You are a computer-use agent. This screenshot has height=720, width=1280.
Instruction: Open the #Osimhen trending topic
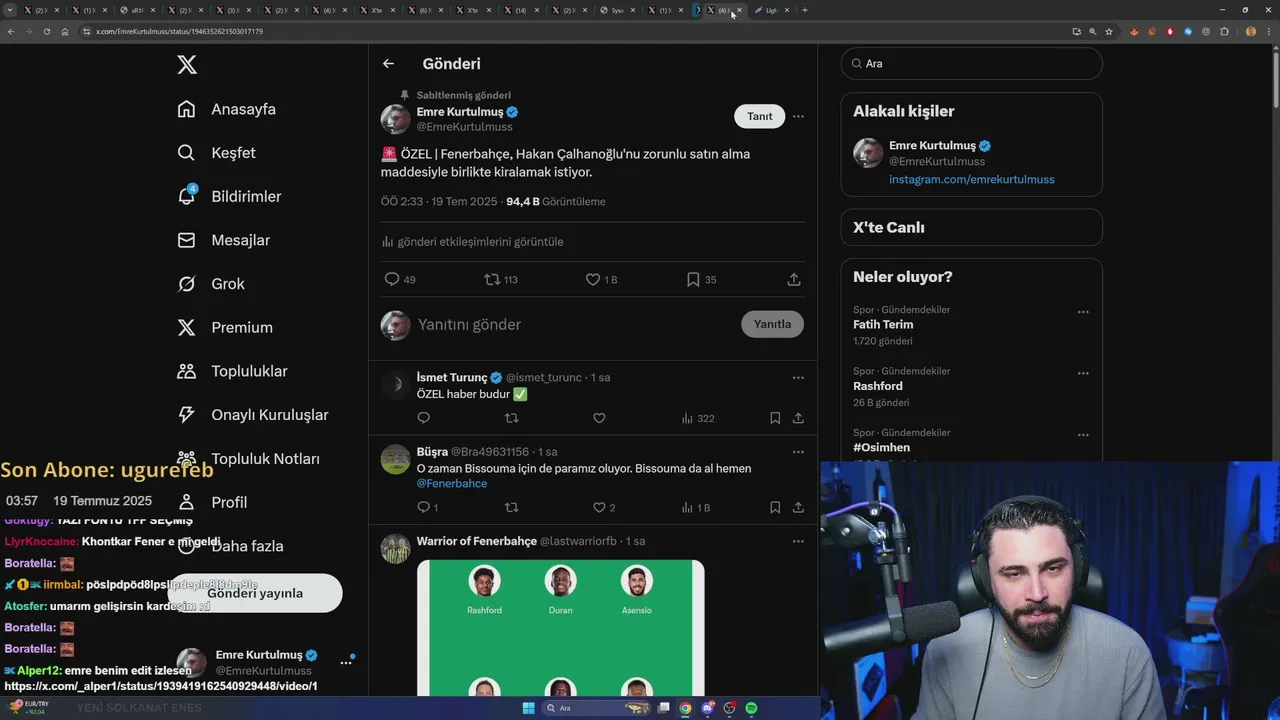(881, 448)
